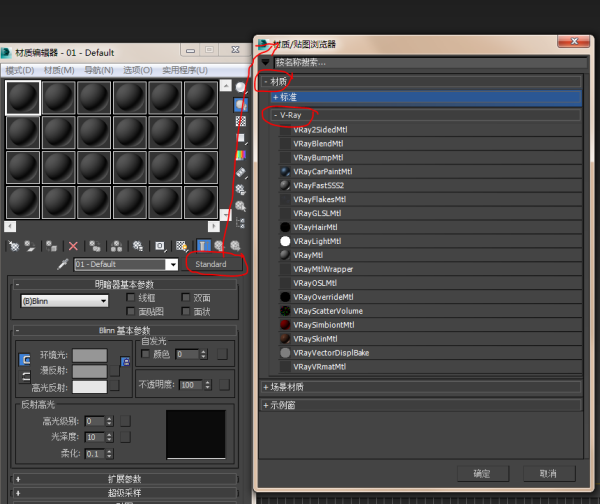This screenshot has width=600, height=504.
Task: Click the 按名称搜索 search field
Action: coord(431,62)
